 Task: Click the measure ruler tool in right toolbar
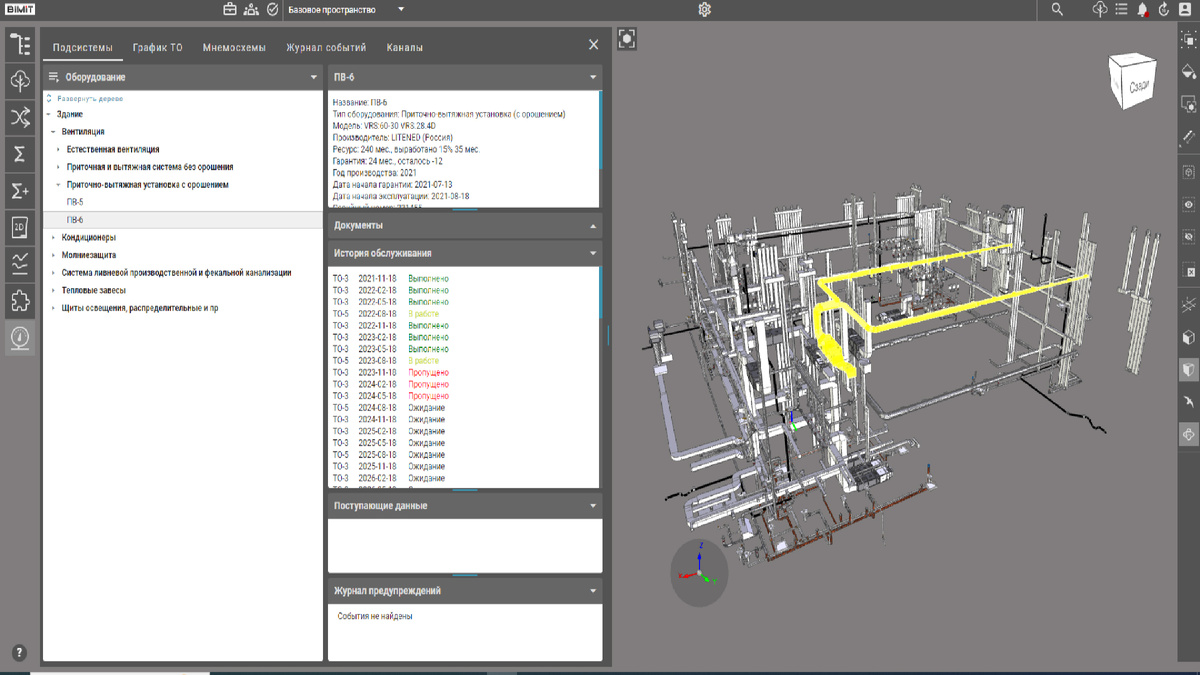(x=1188, y=136)
